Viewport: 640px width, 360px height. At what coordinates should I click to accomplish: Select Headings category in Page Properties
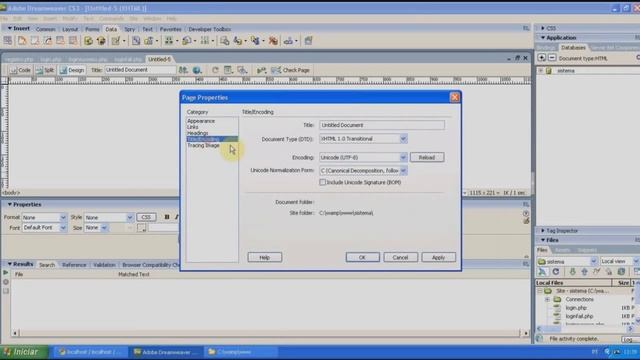tap(198, 133)
